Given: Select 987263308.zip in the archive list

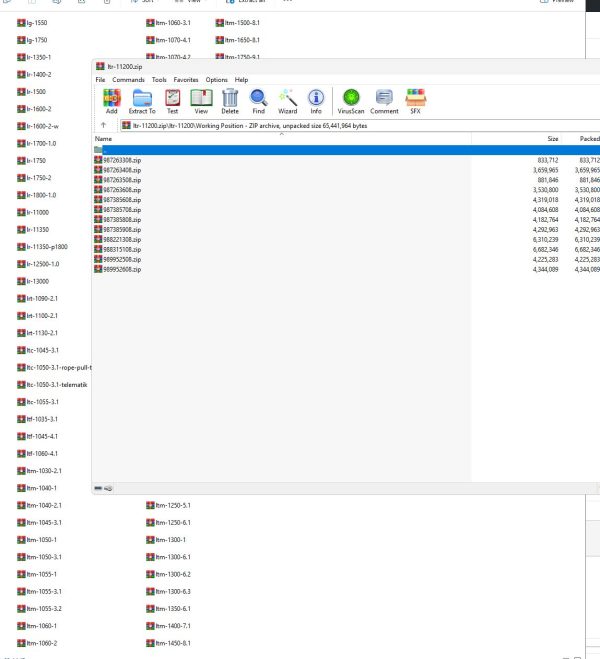Looking at the screenshot, I should tap(118, 160).
